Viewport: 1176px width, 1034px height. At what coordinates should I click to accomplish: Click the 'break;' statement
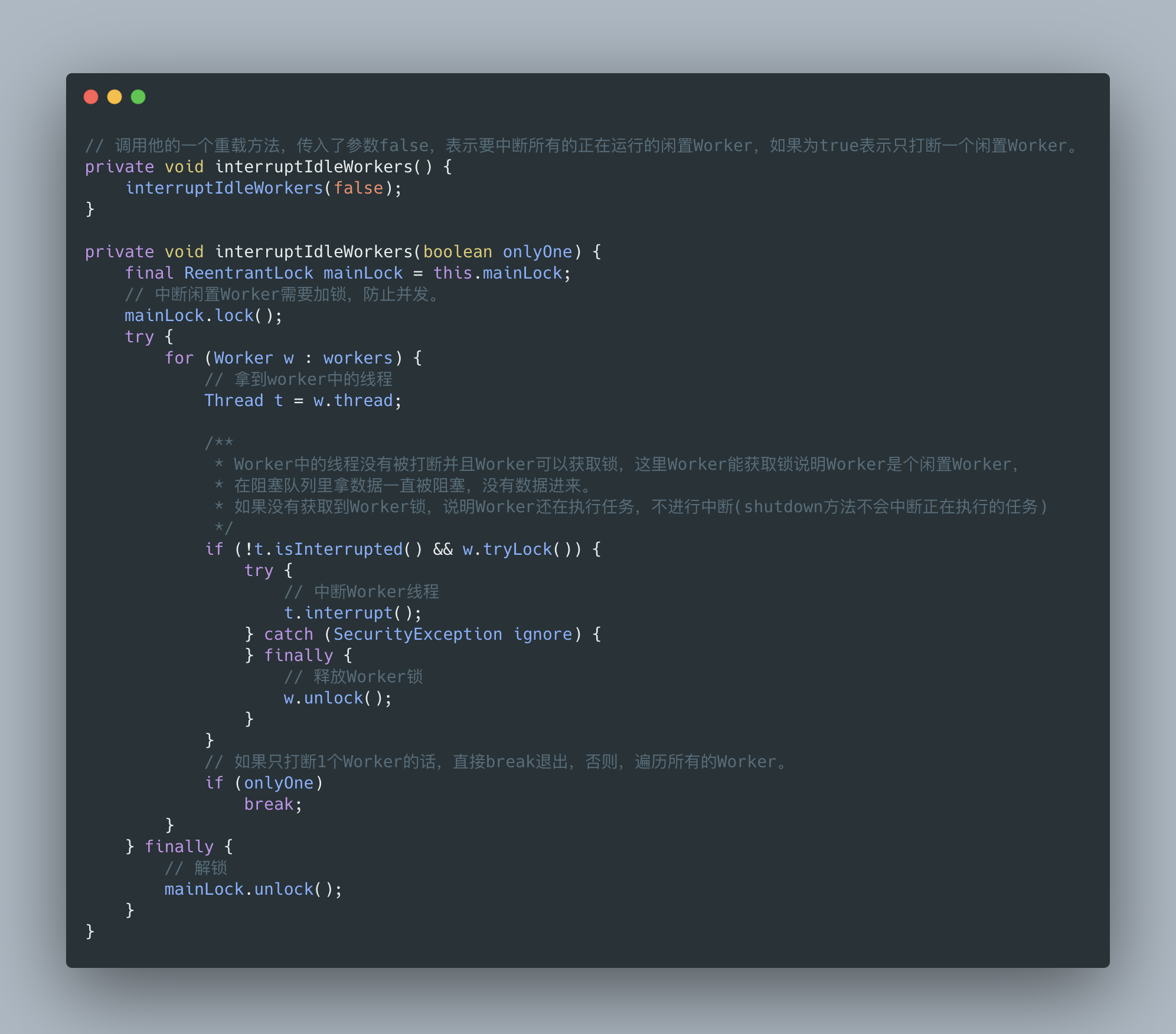[273, 804]
